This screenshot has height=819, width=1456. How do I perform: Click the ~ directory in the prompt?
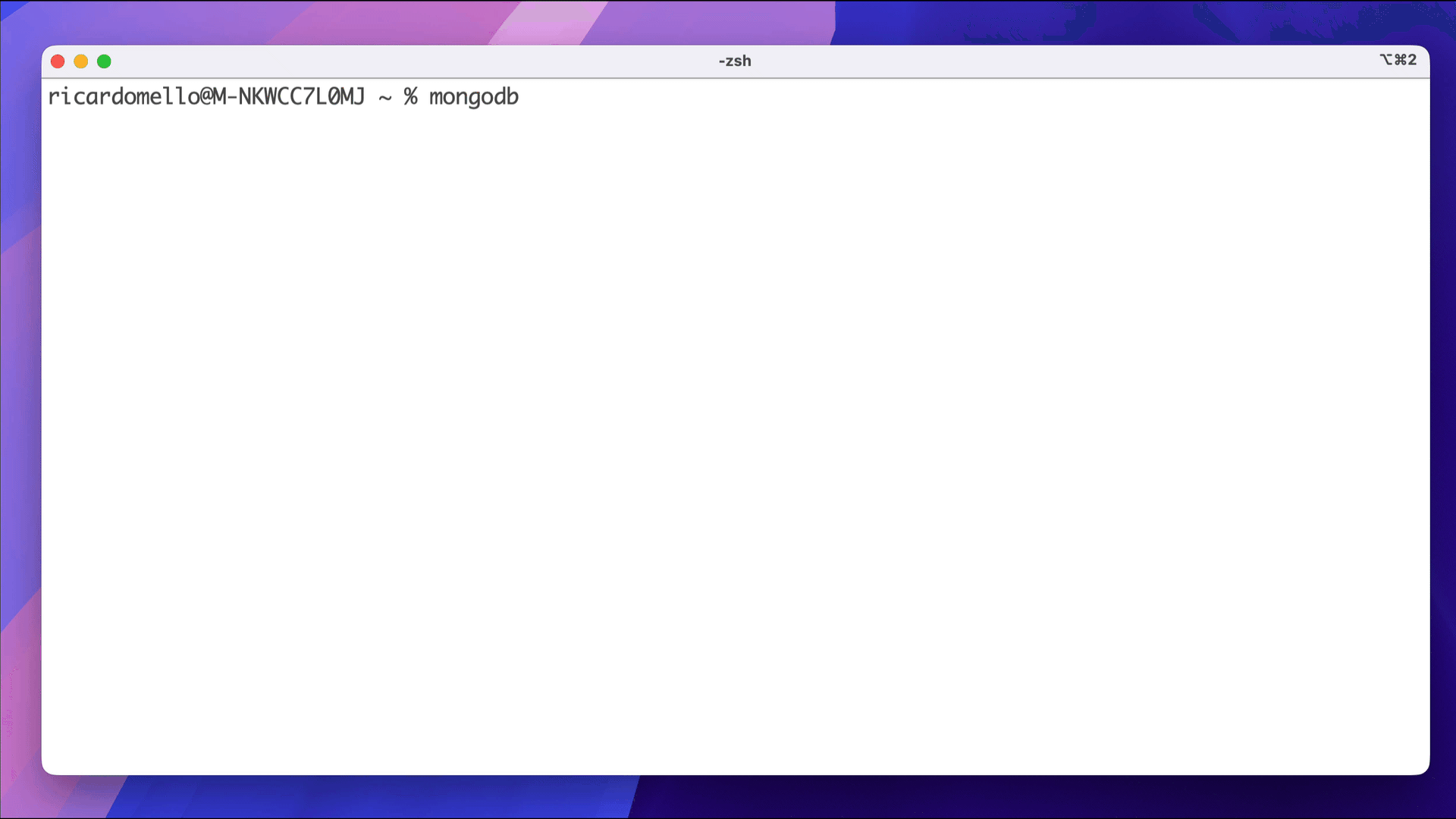tap(385, 97)
